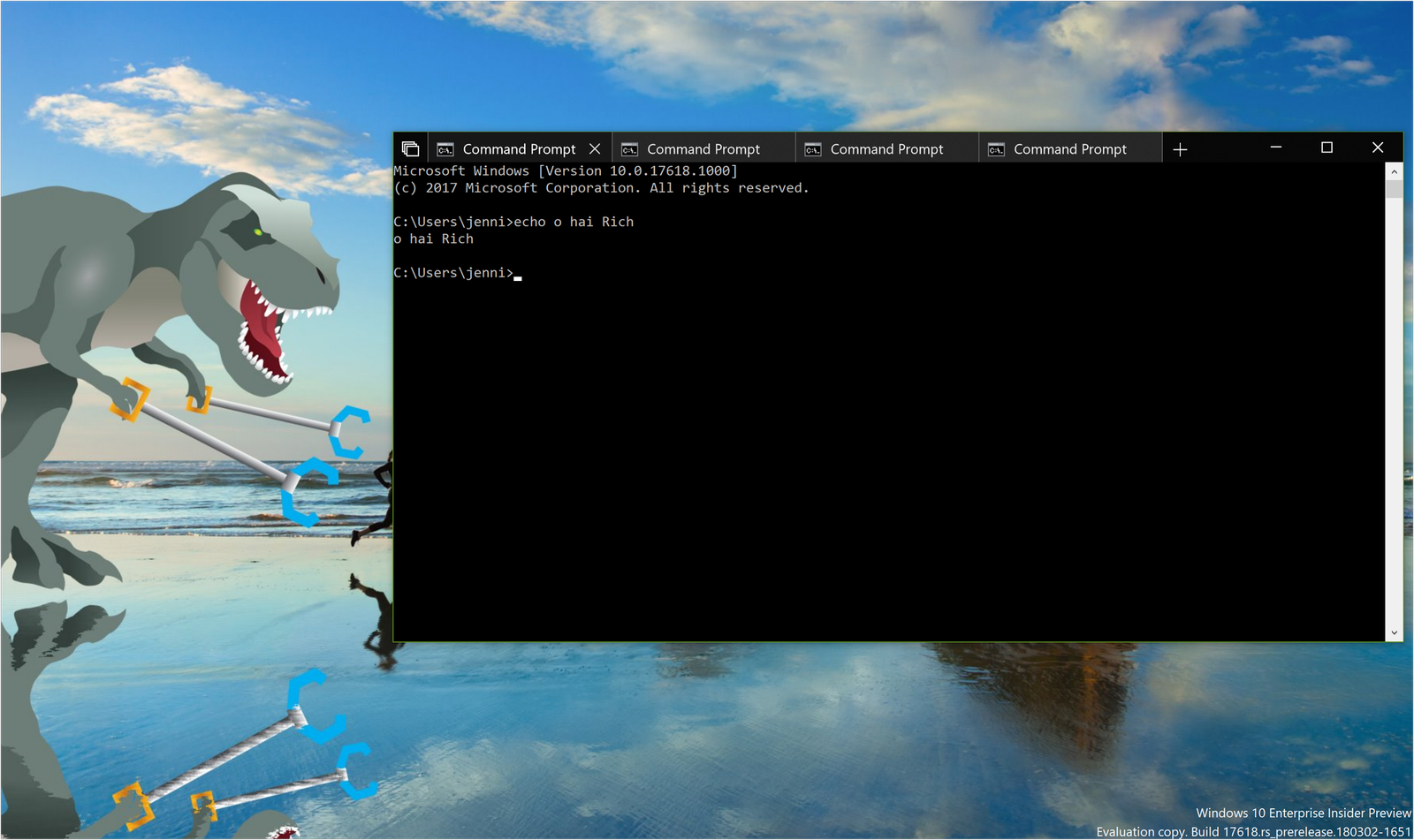Click the cmd icon on the second tab
The height and width of the screenshot is (840, 1414).
tap(629, 149)
